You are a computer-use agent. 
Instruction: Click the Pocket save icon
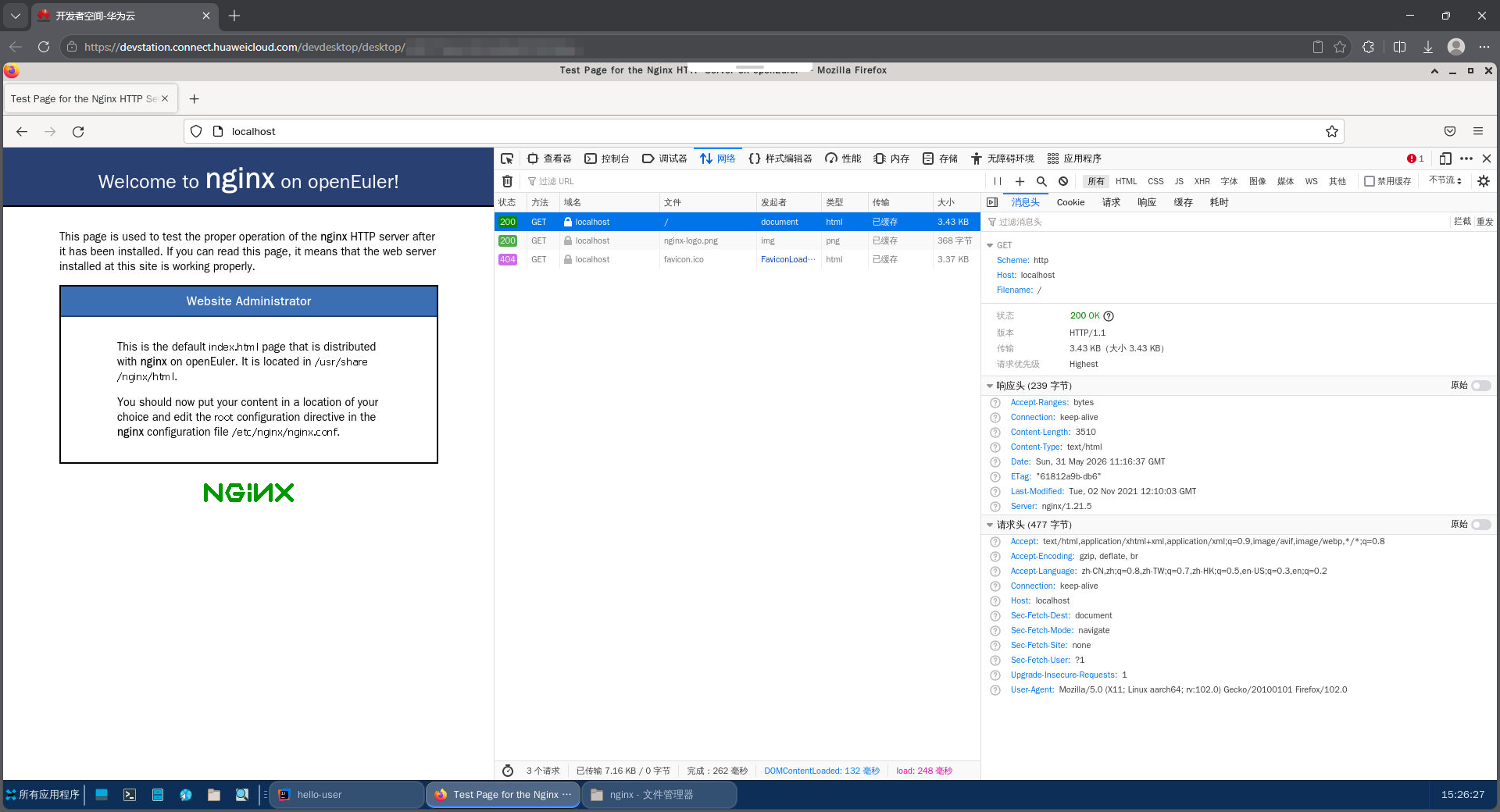(x=1450, y=131)
